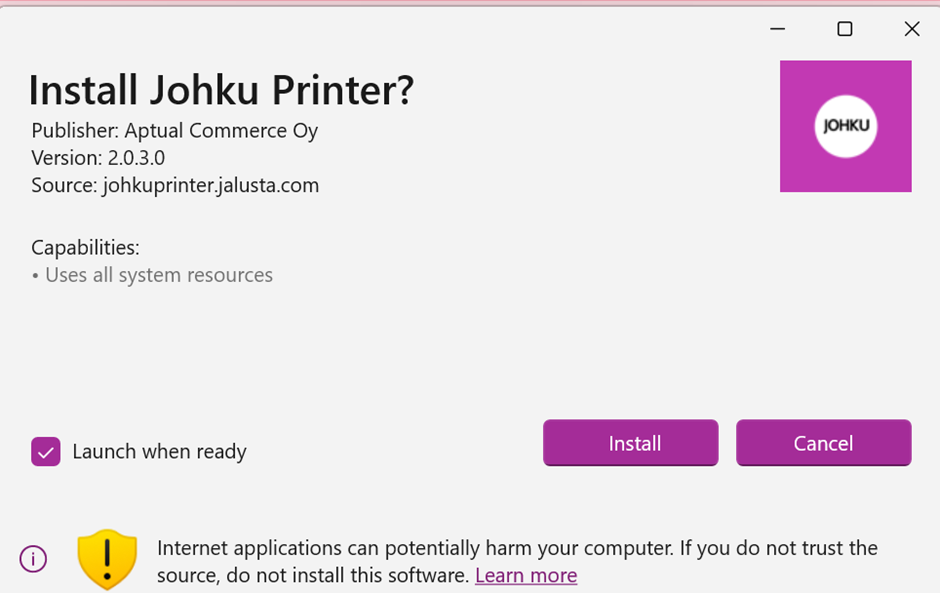Screen dimensions: 940x593
Task: Click the Capabilities label
Action: tap(85, 248)
